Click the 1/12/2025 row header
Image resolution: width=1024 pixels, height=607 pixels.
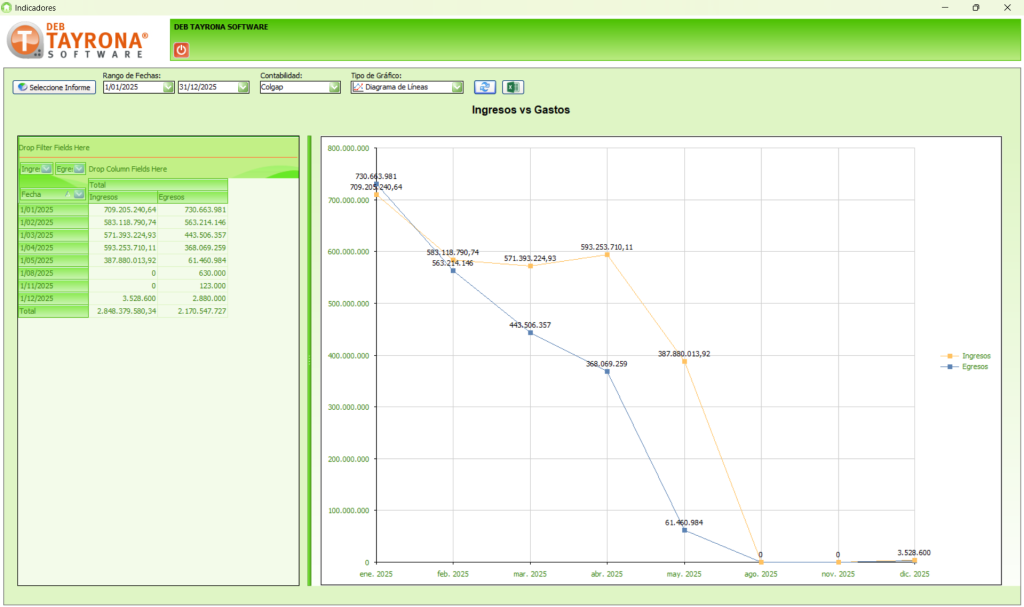point(52,298)
